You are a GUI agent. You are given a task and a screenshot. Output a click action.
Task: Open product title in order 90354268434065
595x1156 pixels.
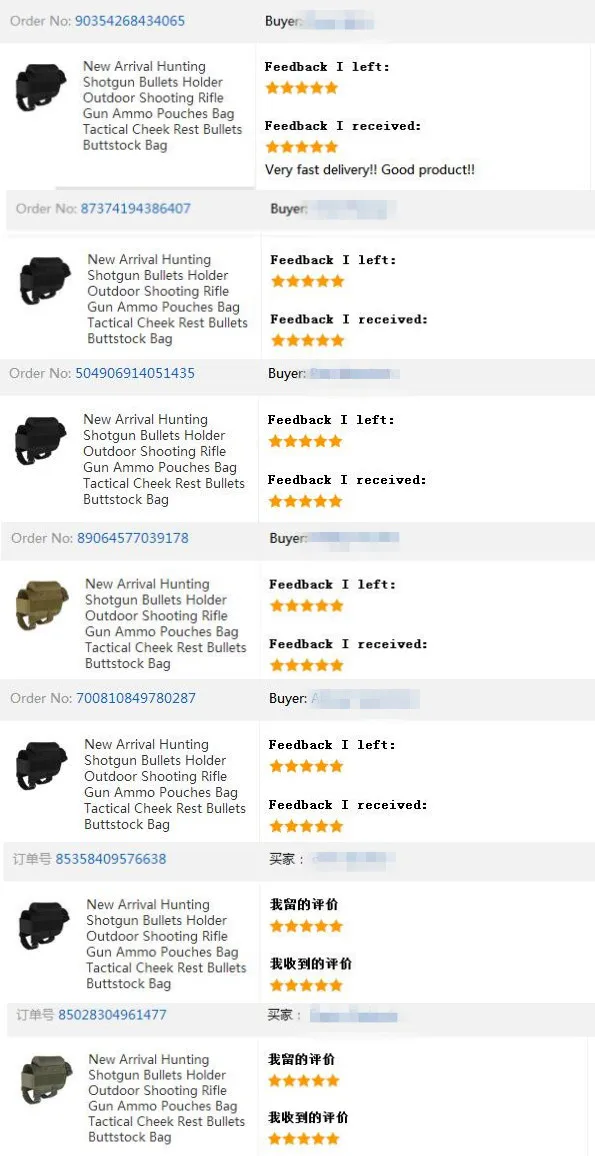(162, 105)
